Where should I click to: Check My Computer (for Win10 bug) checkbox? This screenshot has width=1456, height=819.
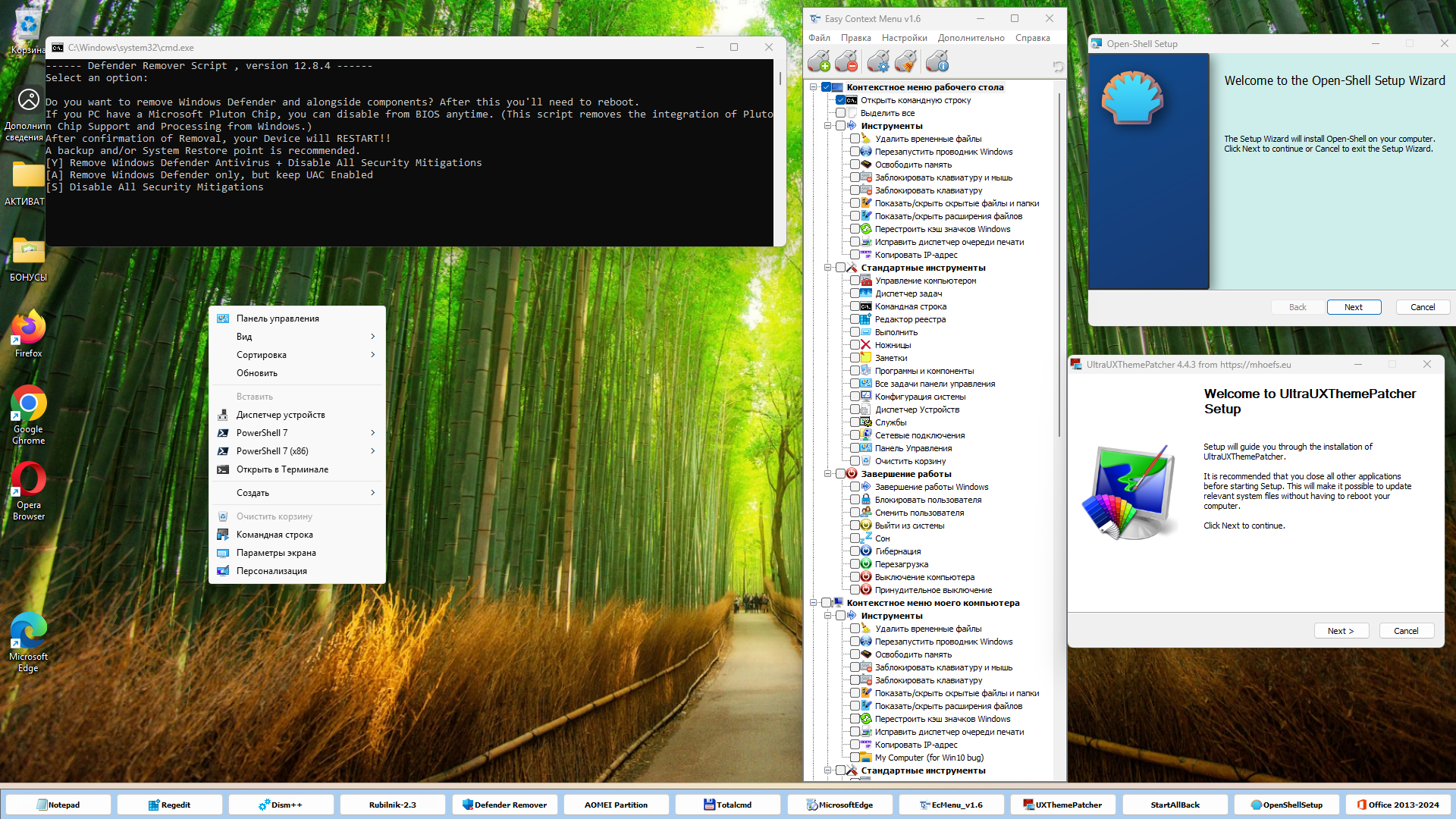point(855,758)
